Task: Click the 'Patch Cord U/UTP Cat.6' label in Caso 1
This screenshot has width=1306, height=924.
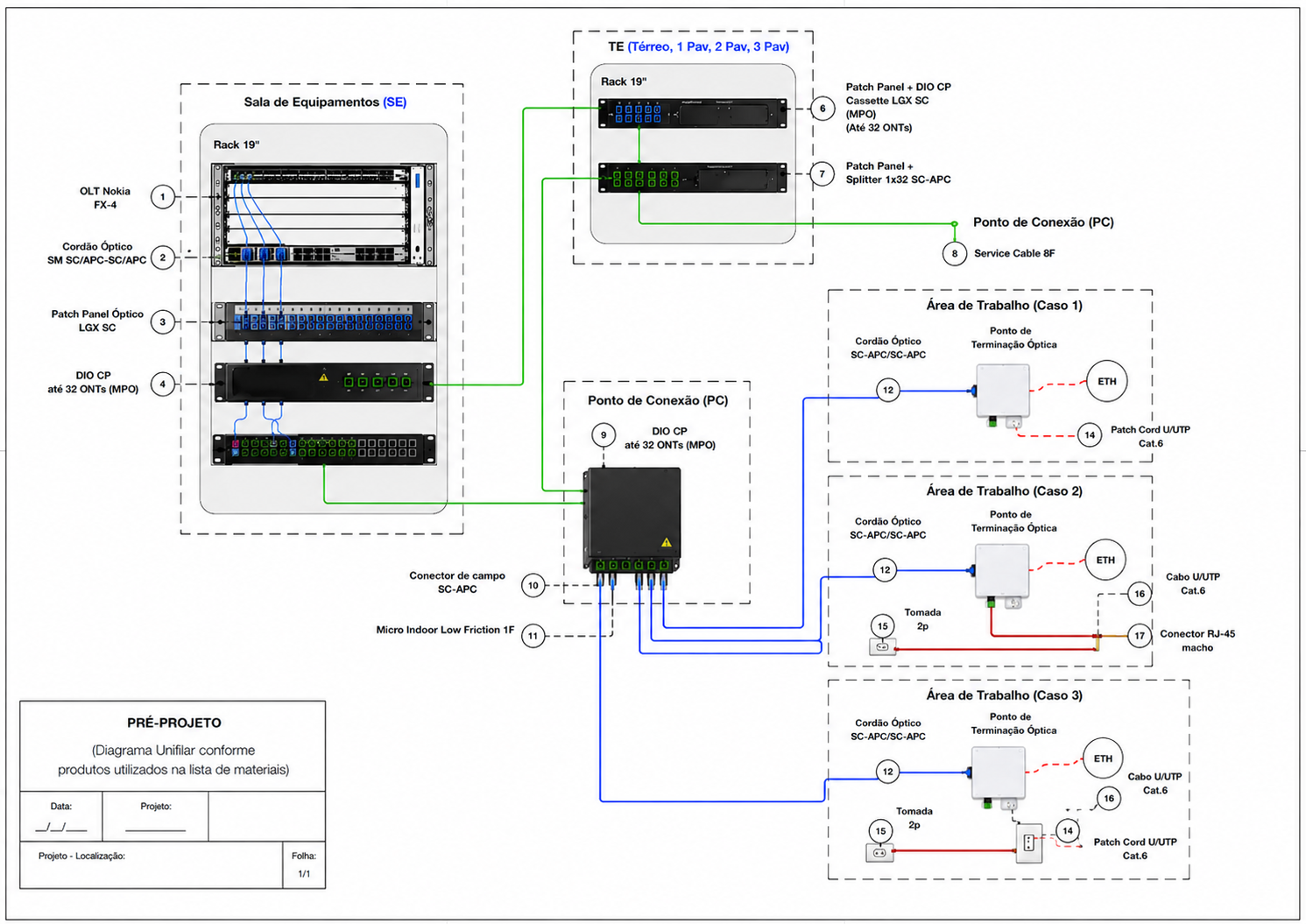Action: [1150, 436]
